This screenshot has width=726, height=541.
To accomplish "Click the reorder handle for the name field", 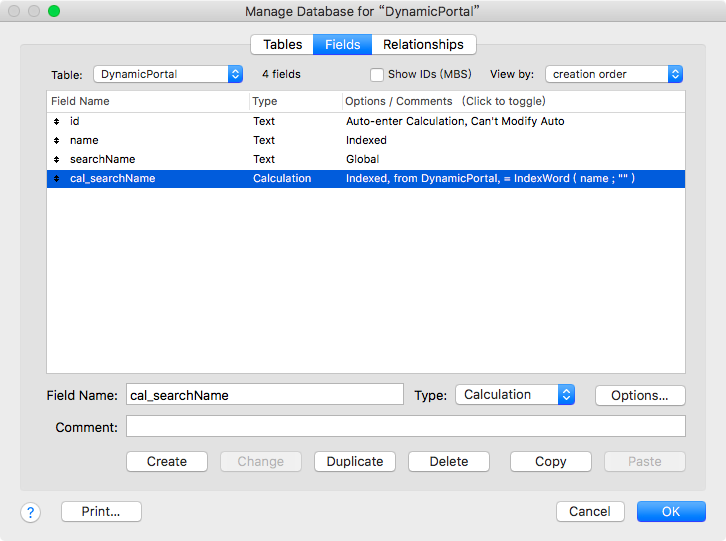I will [56, 140].
